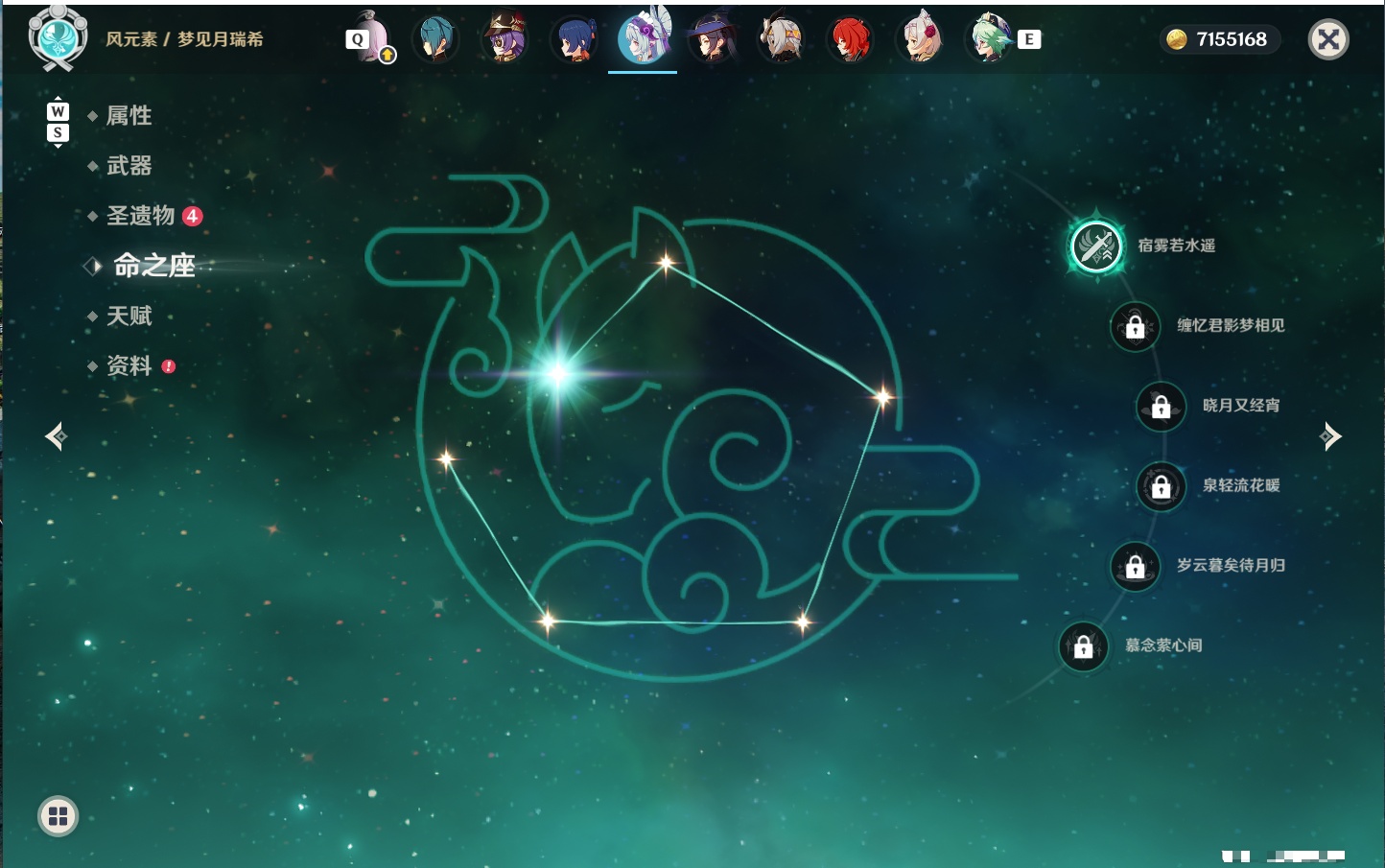Click the 宿雾若水遥 constellation name
Screen dimensions: 1385x868
pyautogui.click(x=1177, y=246)
